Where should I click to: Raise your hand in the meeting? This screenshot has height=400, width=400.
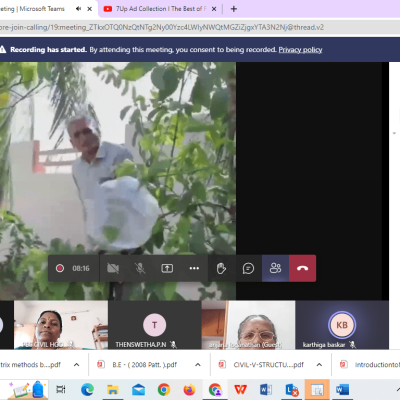[221, 268]
